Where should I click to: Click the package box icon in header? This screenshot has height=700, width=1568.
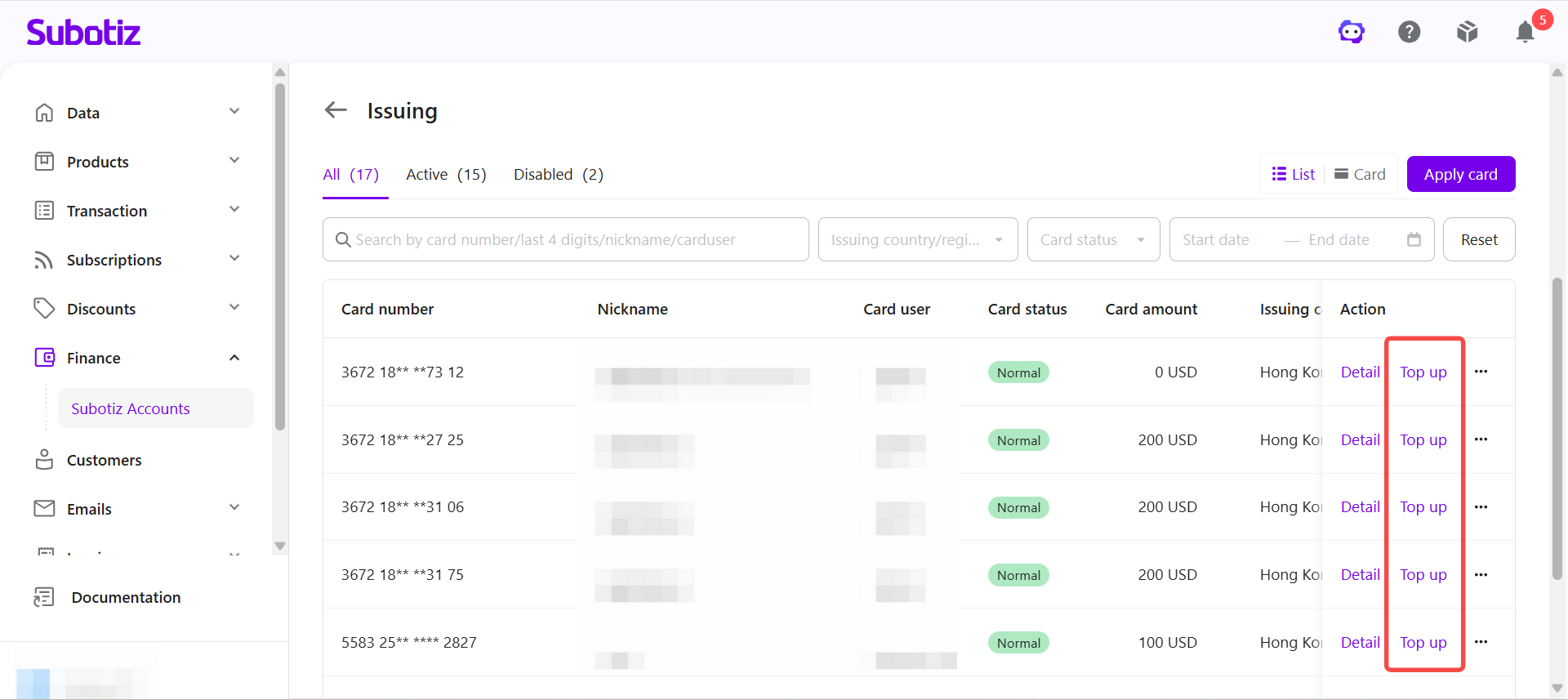pyautogui.click(x=1468, y=32)
